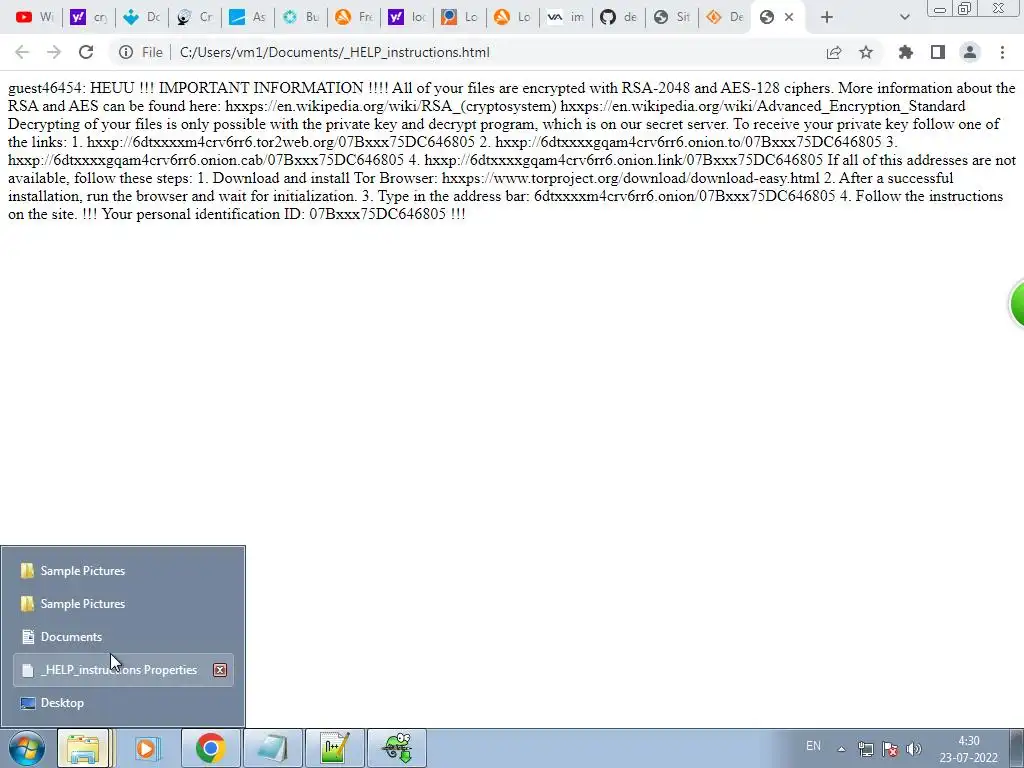Open the network tray icon
The width and height of the screenshot is (1024, 768).
pos(865,749)
